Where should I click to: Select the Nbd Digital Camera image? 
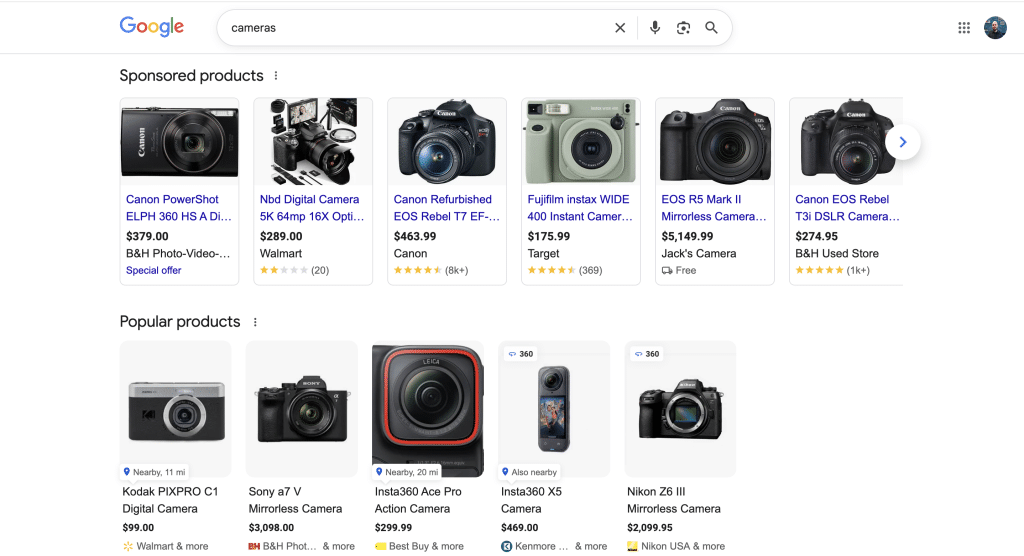coord(313,142)
